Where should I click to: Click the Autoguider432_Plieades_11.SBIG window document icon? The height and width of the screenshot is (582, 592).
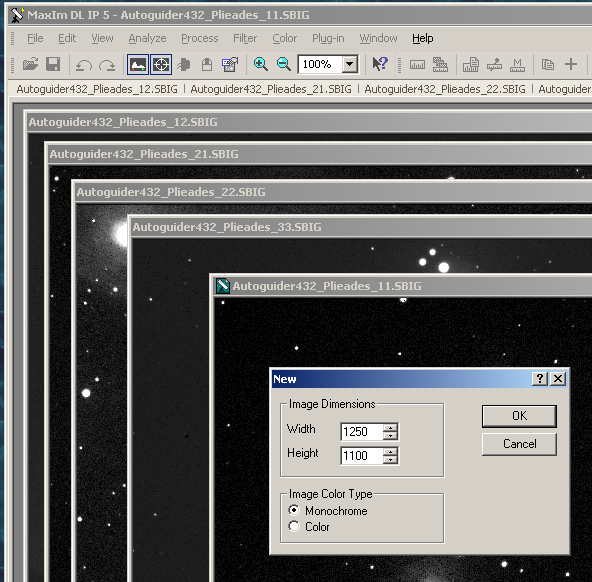222,286
